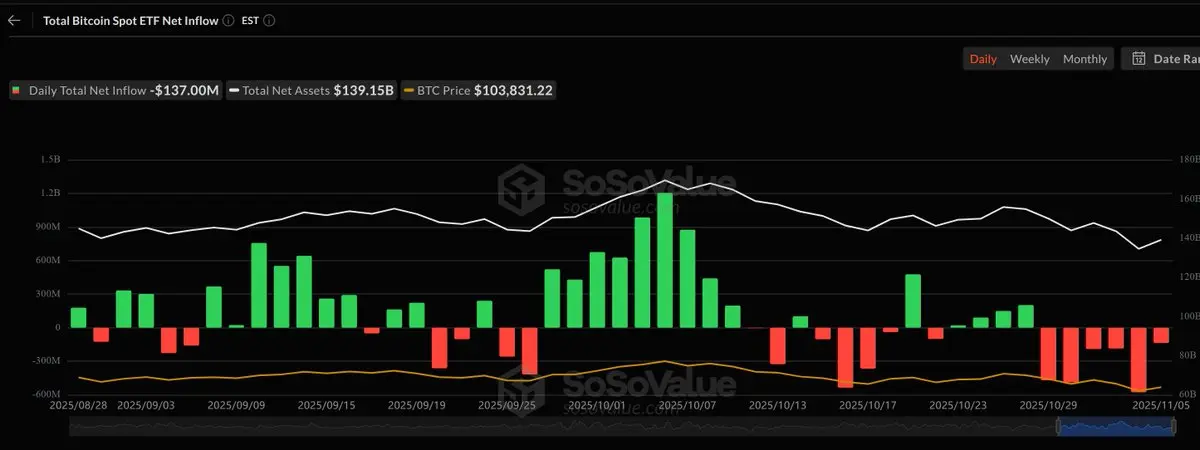This screenshot has width=1200, height=450.
Task: Click the 80B right axis label
Action: tap(1190, 355)
